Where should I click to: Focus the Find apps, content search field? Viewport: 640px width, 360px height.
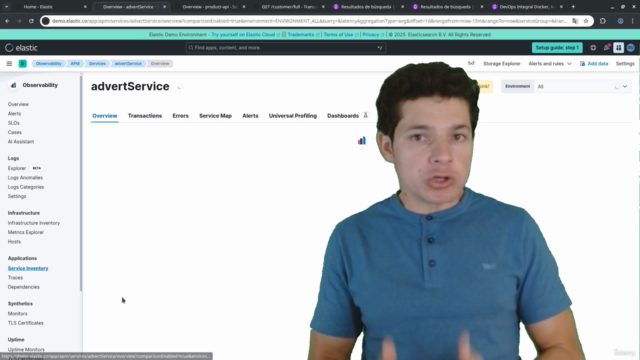click(285, 48)
